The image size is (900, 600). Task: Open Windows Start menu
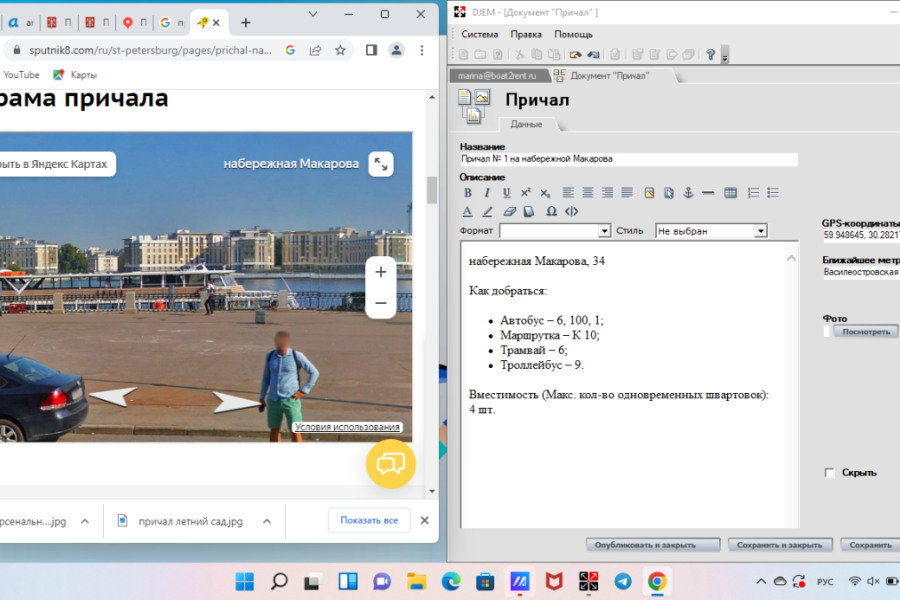(245, 582)
